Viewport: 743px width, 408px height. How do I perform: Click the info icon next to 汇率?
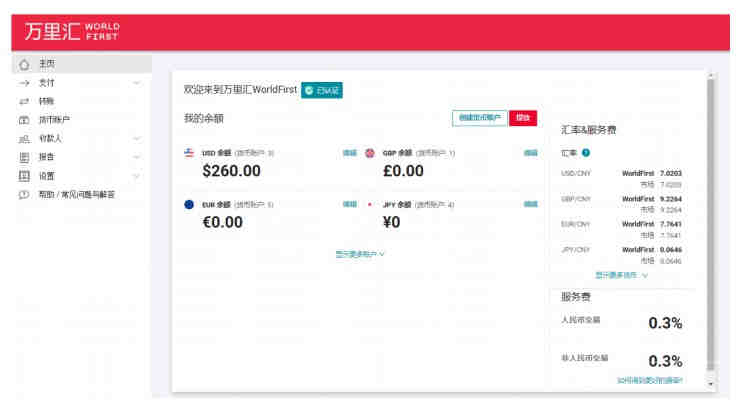(586, 153)
